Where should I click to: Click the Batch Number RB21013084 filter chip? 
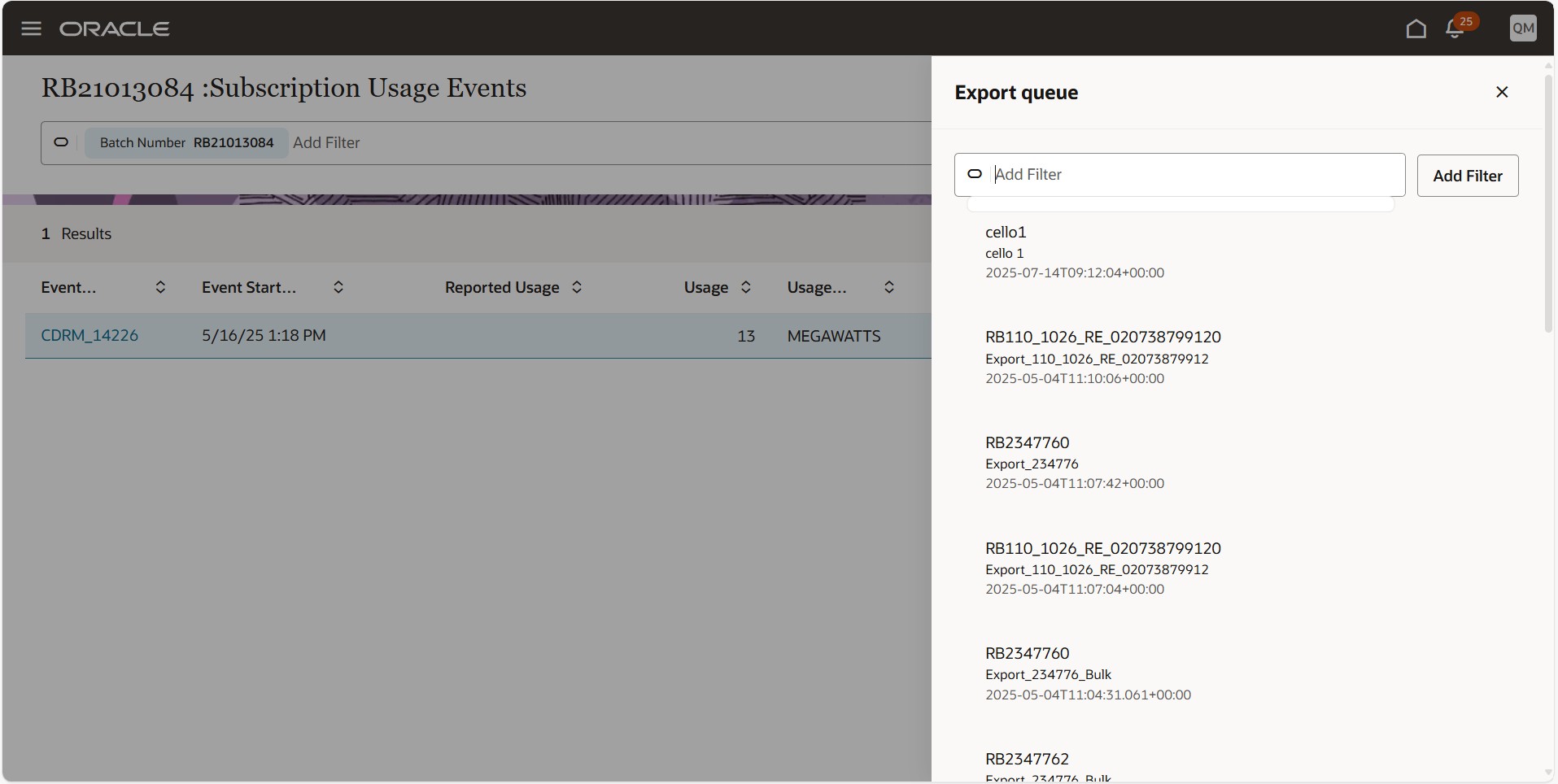point(185,142)
